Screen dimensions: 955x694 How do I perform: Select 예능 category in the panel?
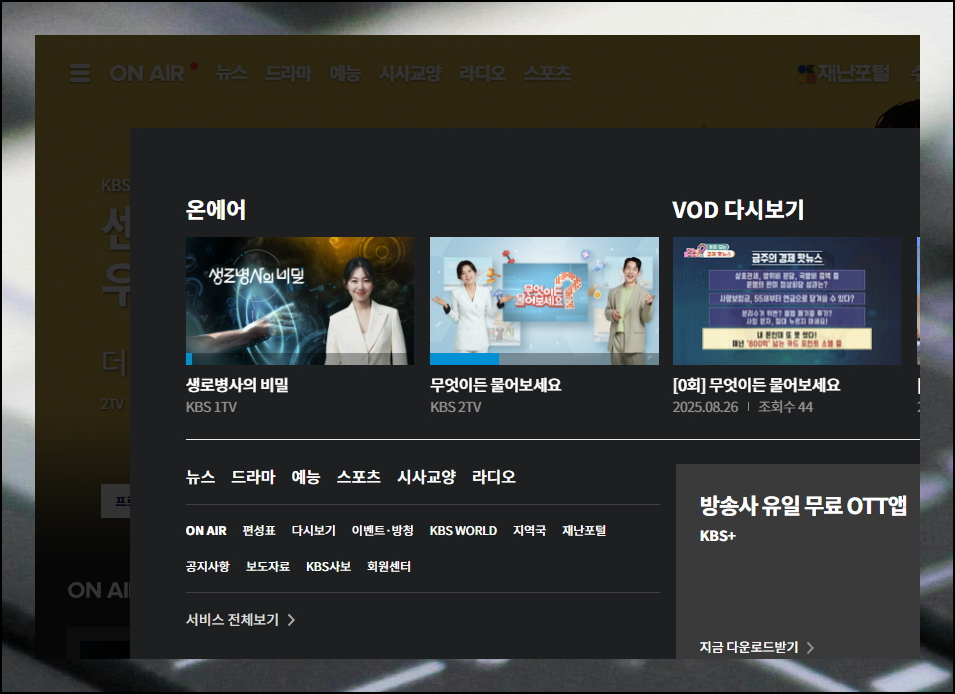click(306, 476)
